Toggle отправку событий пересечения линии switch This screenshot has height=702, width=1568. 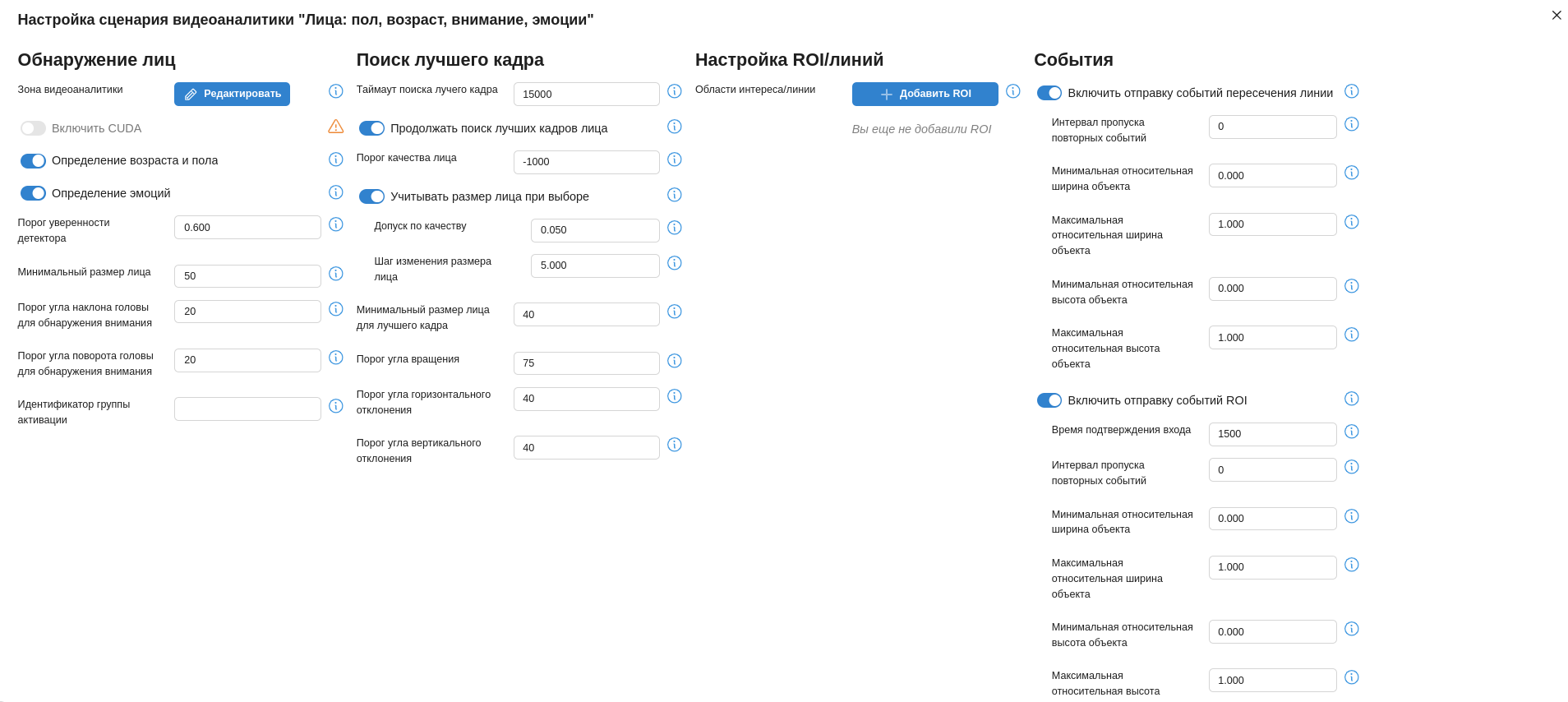[x=1049, y=93]
